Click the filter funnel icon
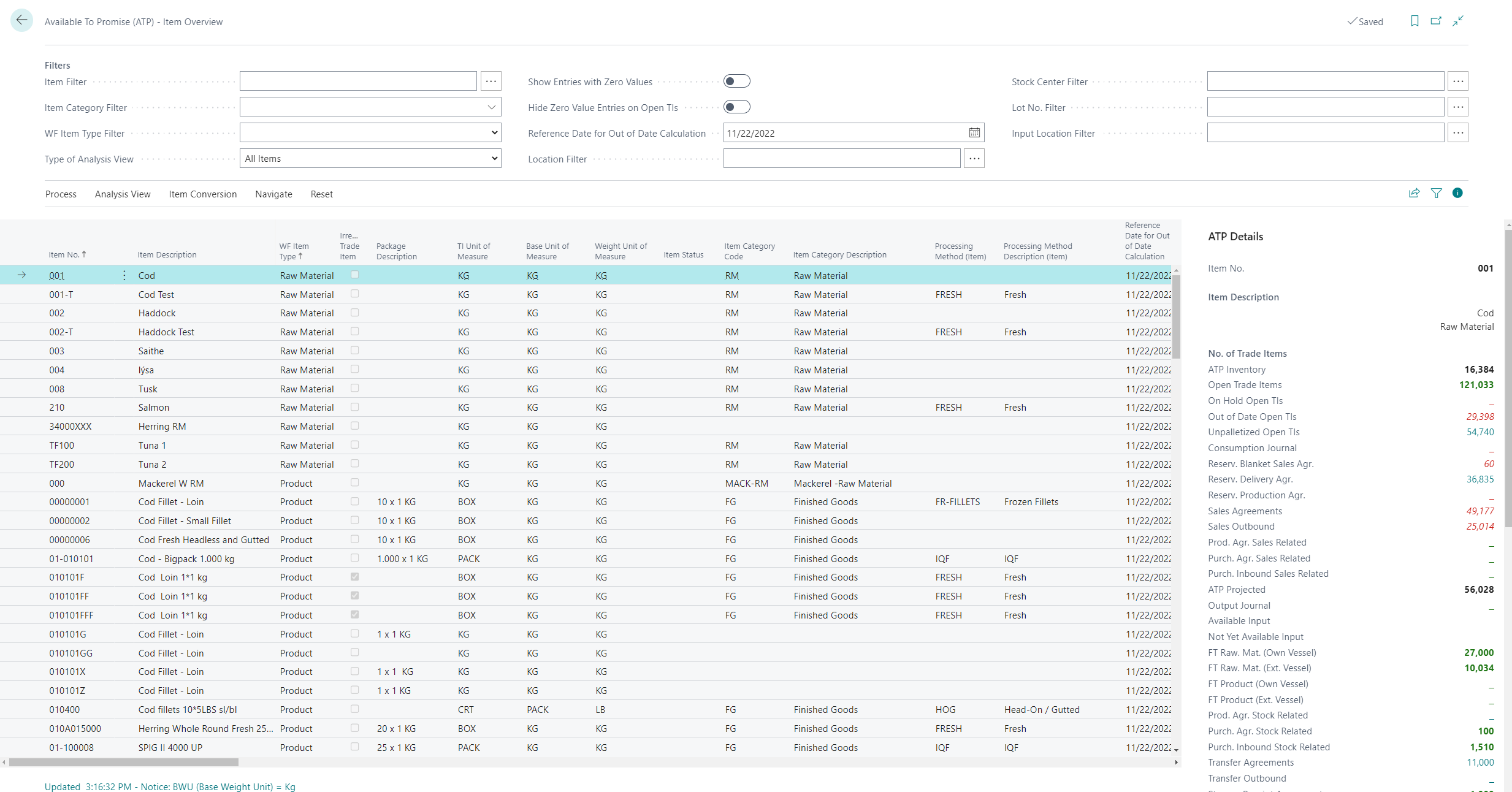 click(x=1436, y=193)
